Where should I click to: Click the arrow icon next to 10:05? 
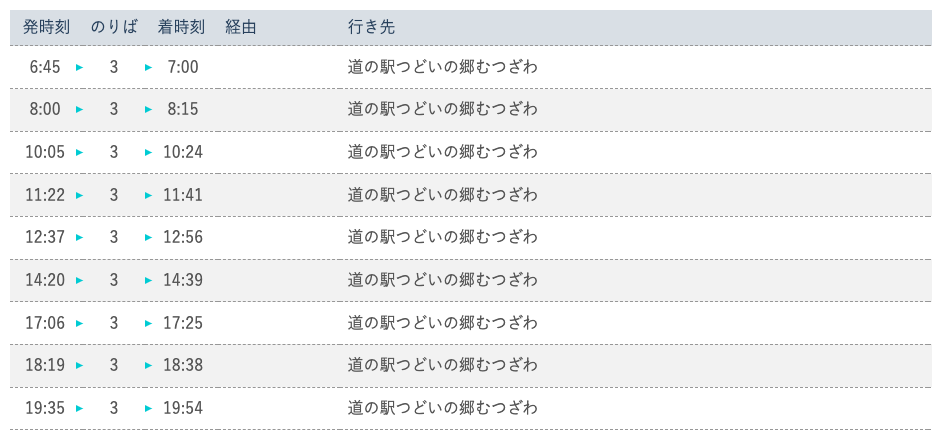pyautogui.click(x=80, y=153)
